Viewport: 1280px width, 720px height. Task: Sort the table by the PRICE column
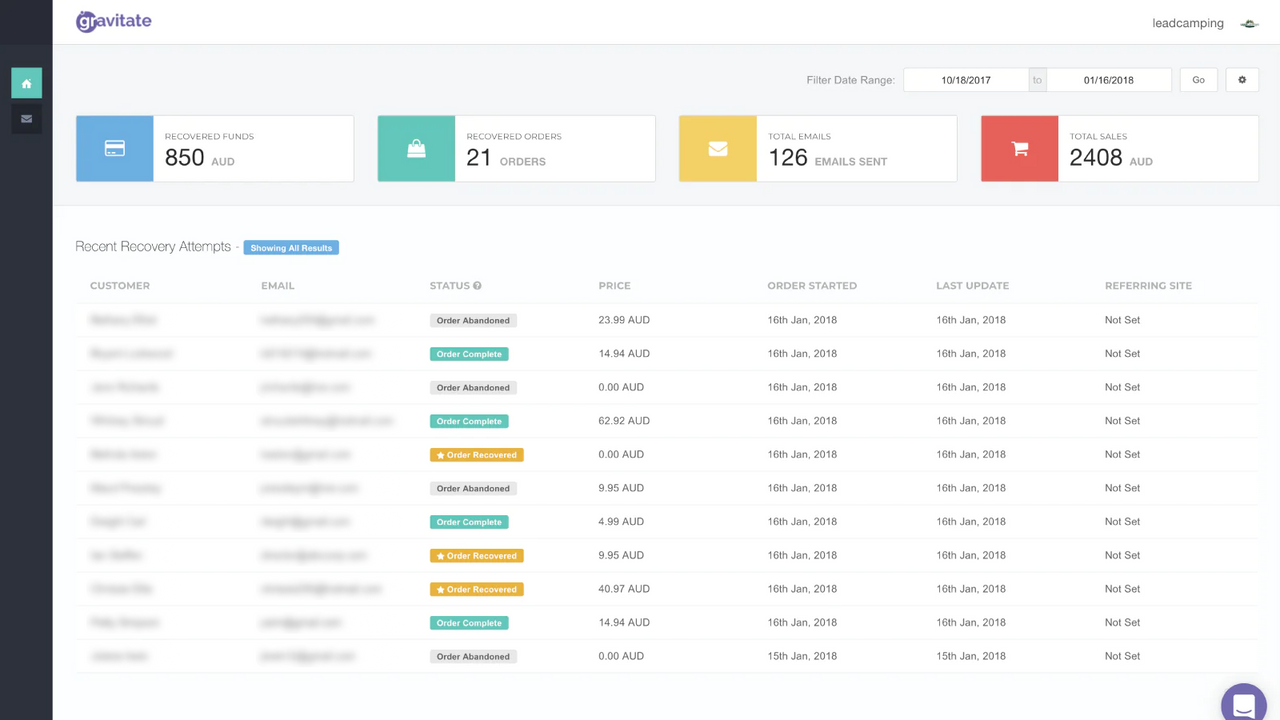coord(614,285)
